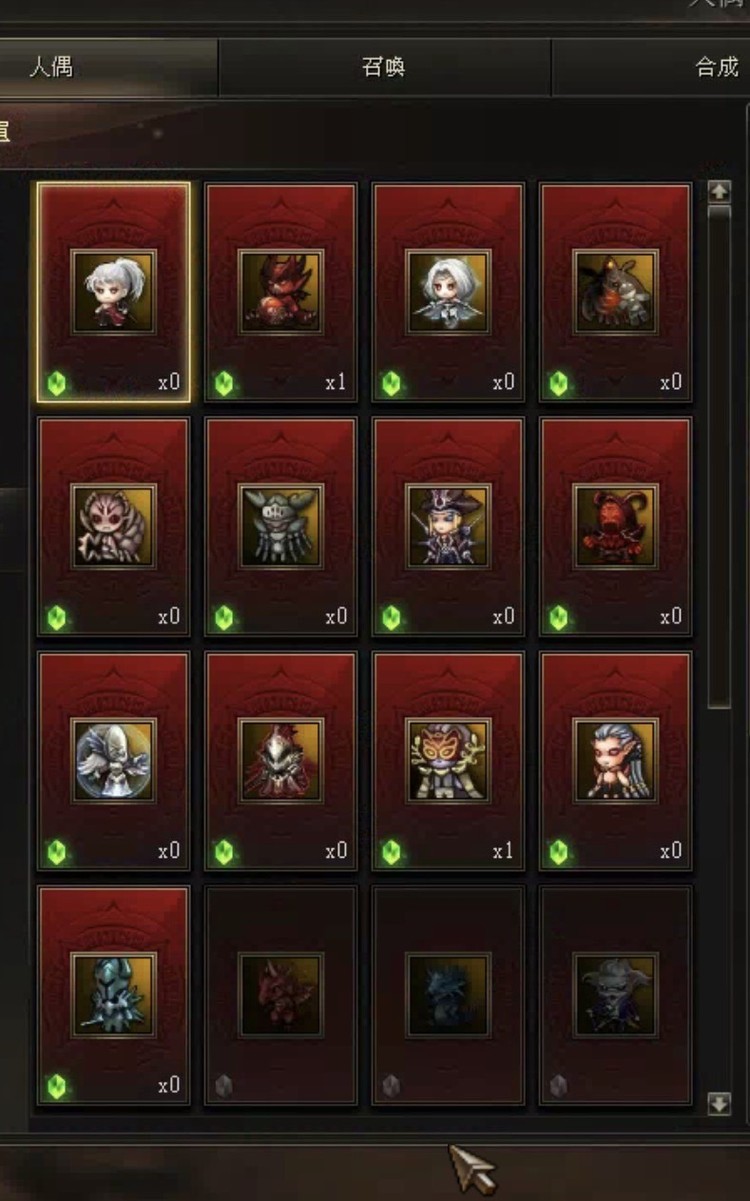Viewport: 750px width, 1201px height.
Task: Open the locked grey goblin doll card
Action: [616, 995]
